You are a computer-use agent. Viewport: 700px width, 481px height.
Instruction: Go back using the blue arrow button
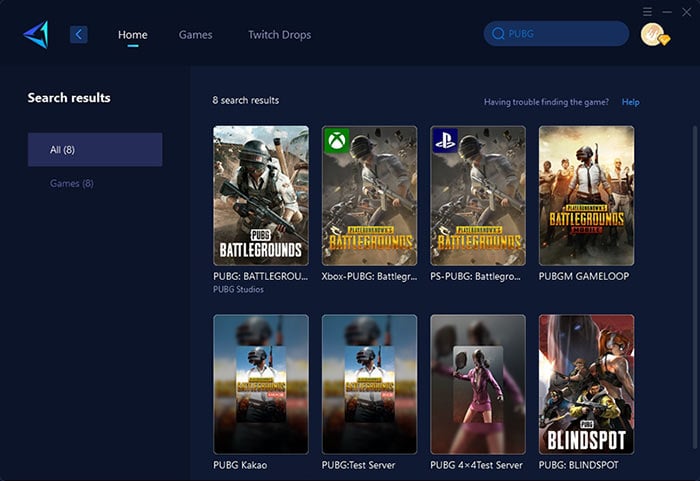pyautogui.click(x=79, y=34)
